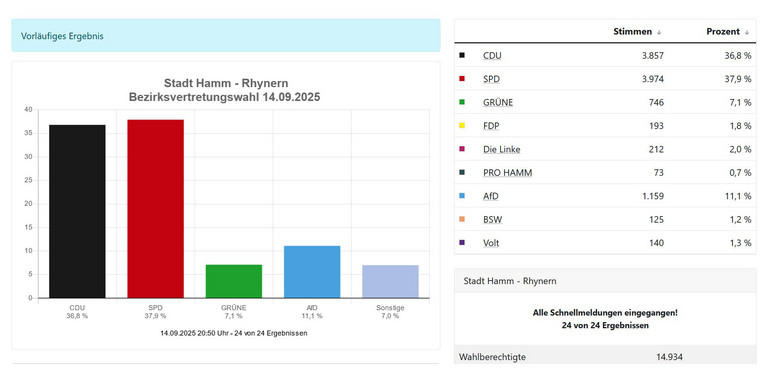Click Die Linke votes value 212
Image resolution: width=768 pixels, height=377 pixels.
(656, 150)
